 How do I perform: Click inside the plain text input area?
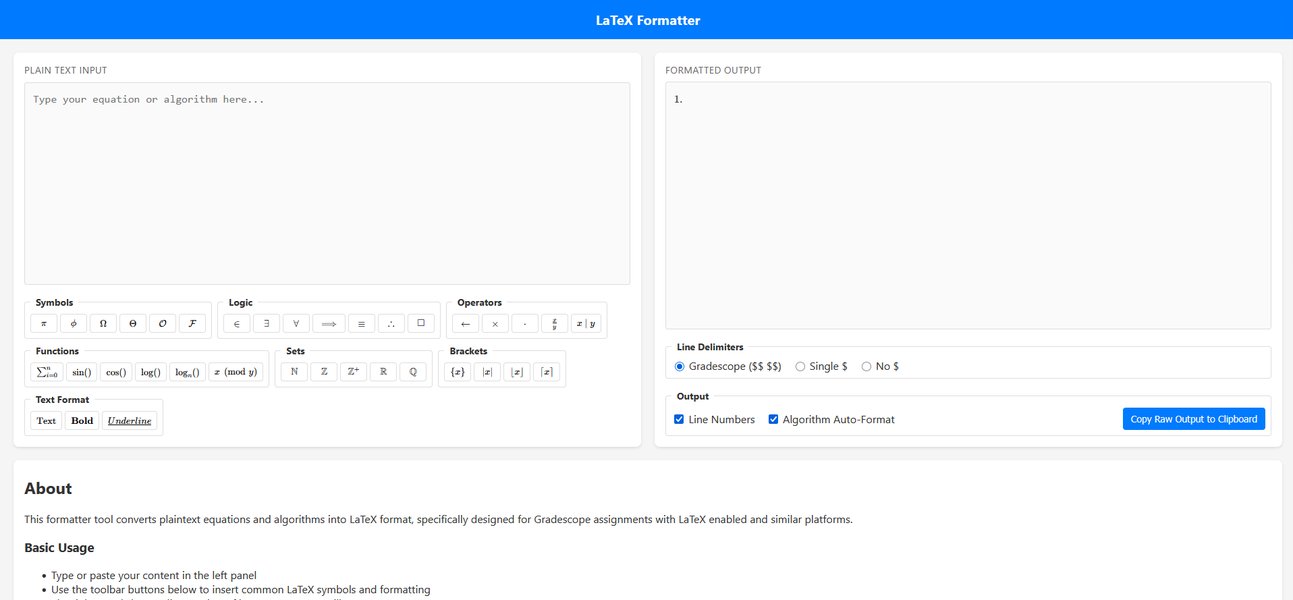click(327, 184)
